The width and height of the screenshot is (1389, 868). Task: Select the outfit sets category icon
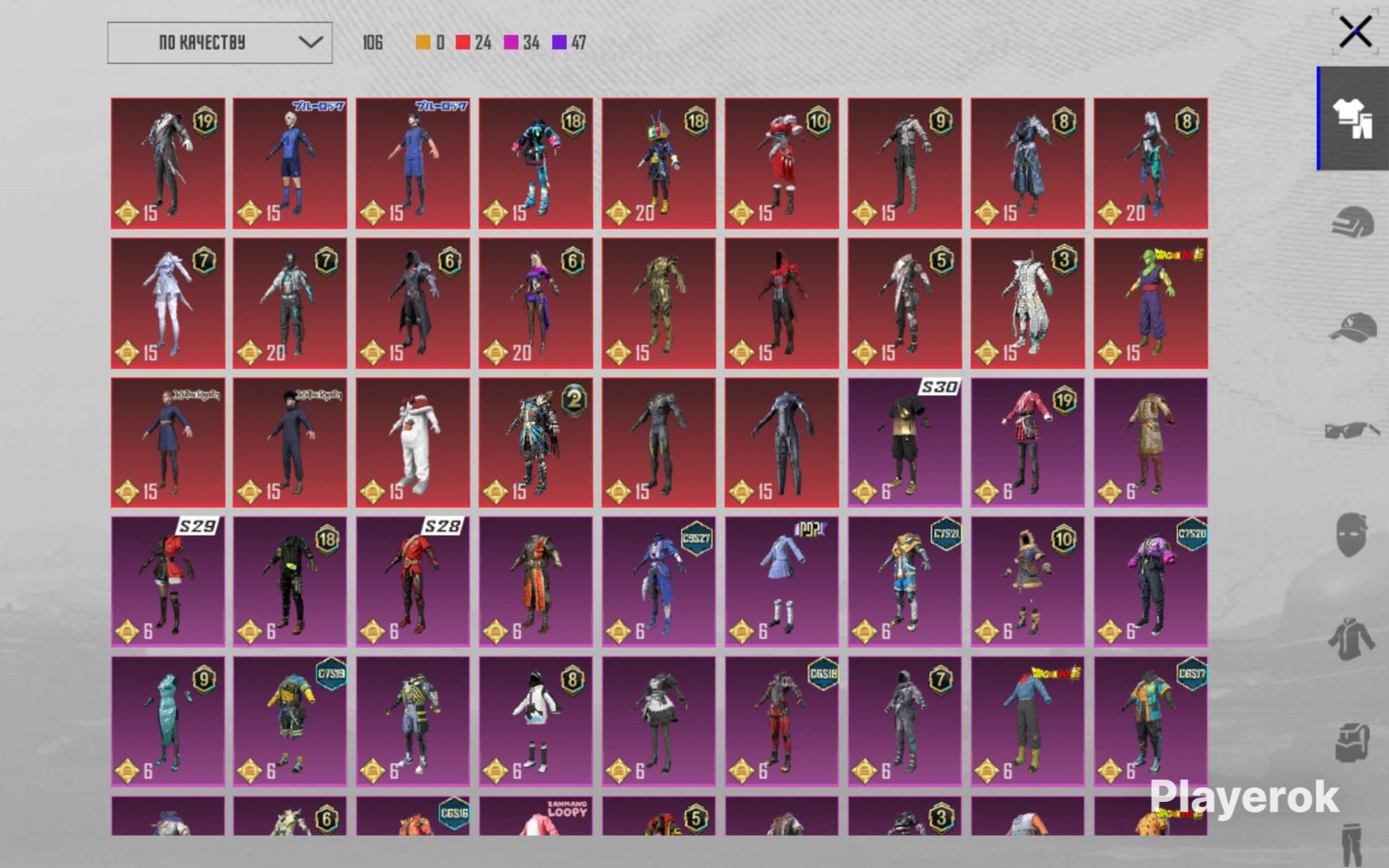(1353, 118)
